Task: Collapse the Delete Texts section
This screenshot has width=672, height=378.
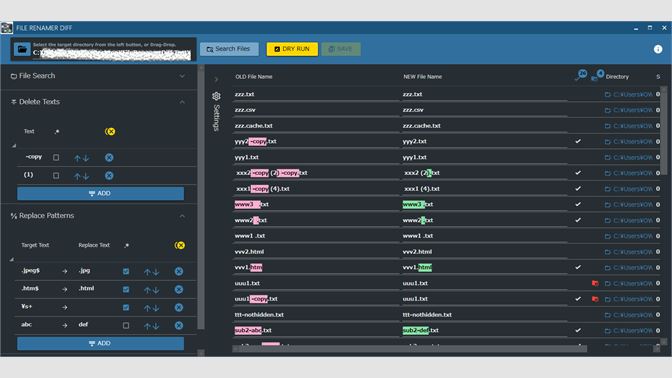Action: pos(182,102)
